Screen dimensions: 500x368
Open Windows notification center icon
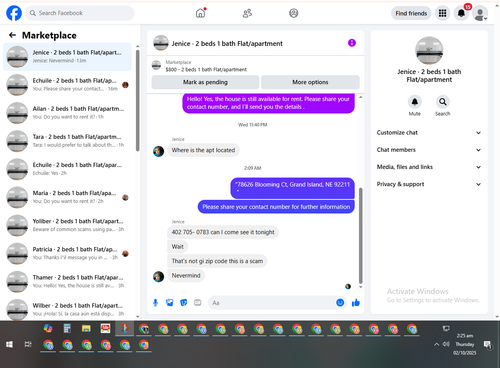[488, 345]
